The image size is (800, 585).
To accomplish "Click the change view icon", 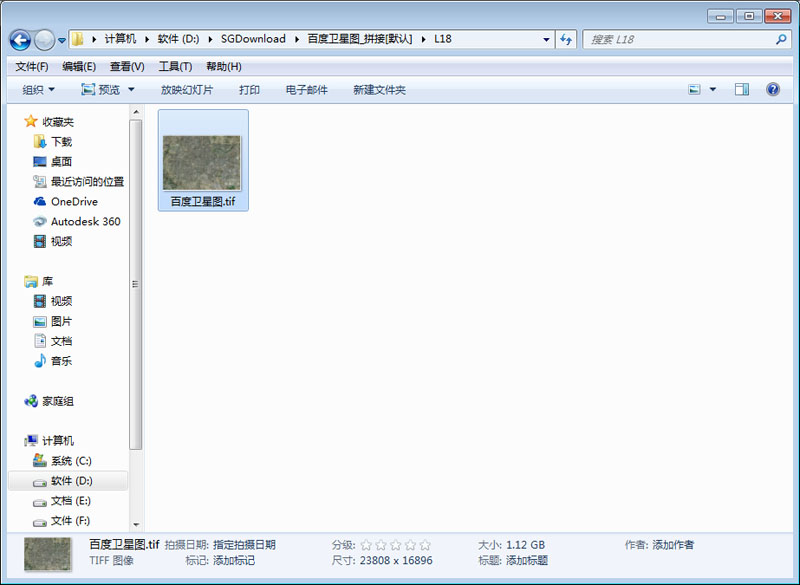I will tap(694, 90).
